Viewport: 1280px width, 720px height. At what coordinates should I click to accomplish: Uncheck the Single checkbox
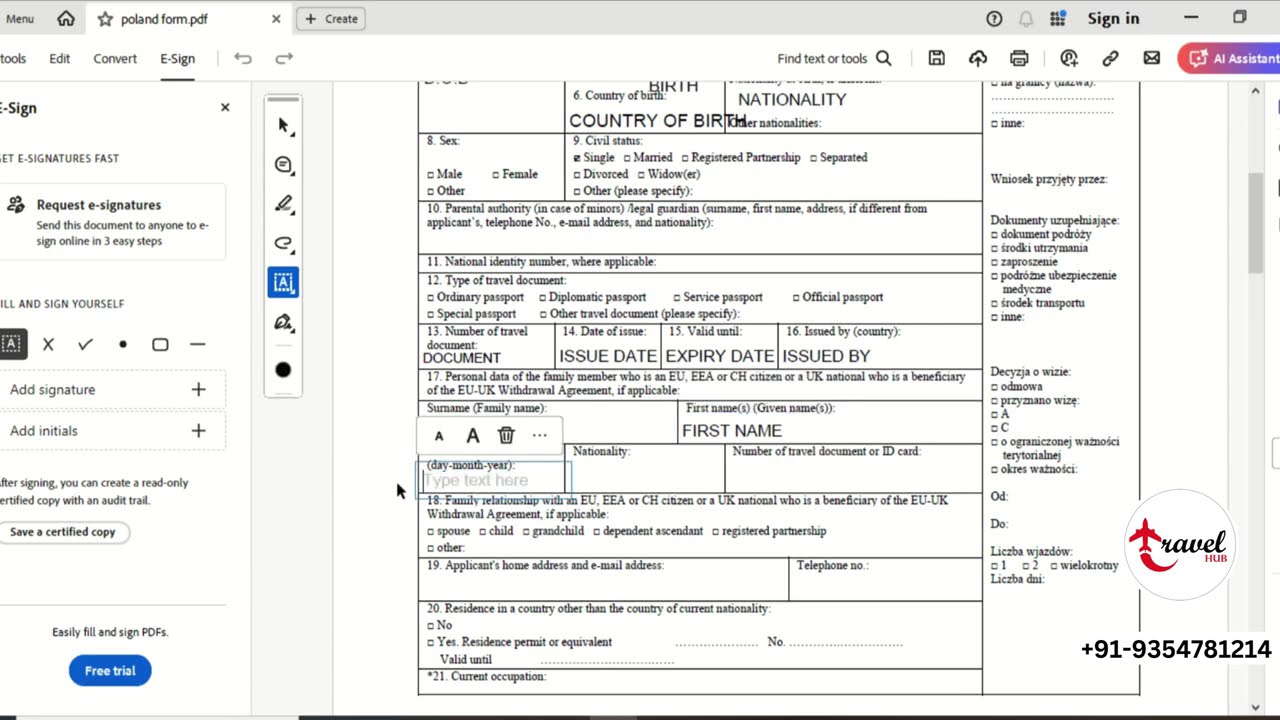pos(577,158)
